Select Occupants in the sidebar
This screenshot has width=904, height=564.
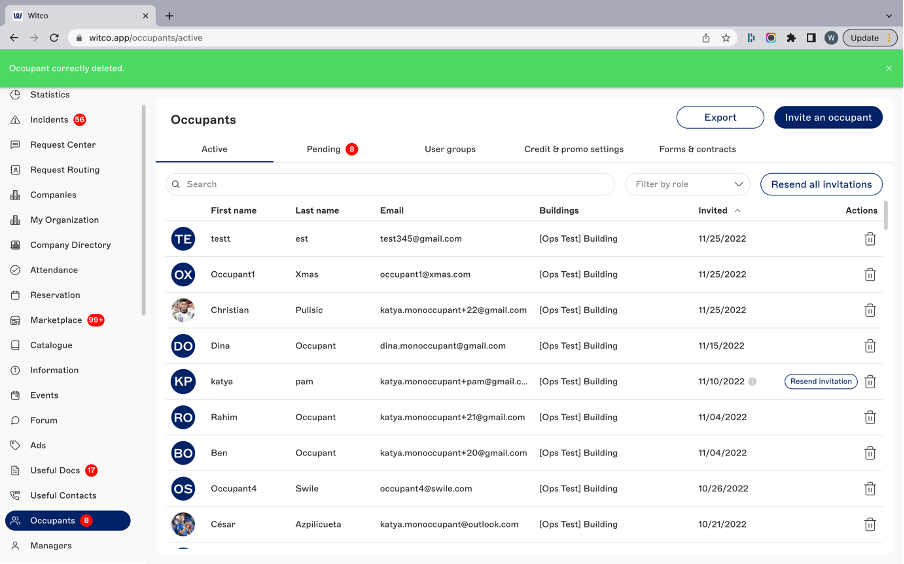point(67,521)
